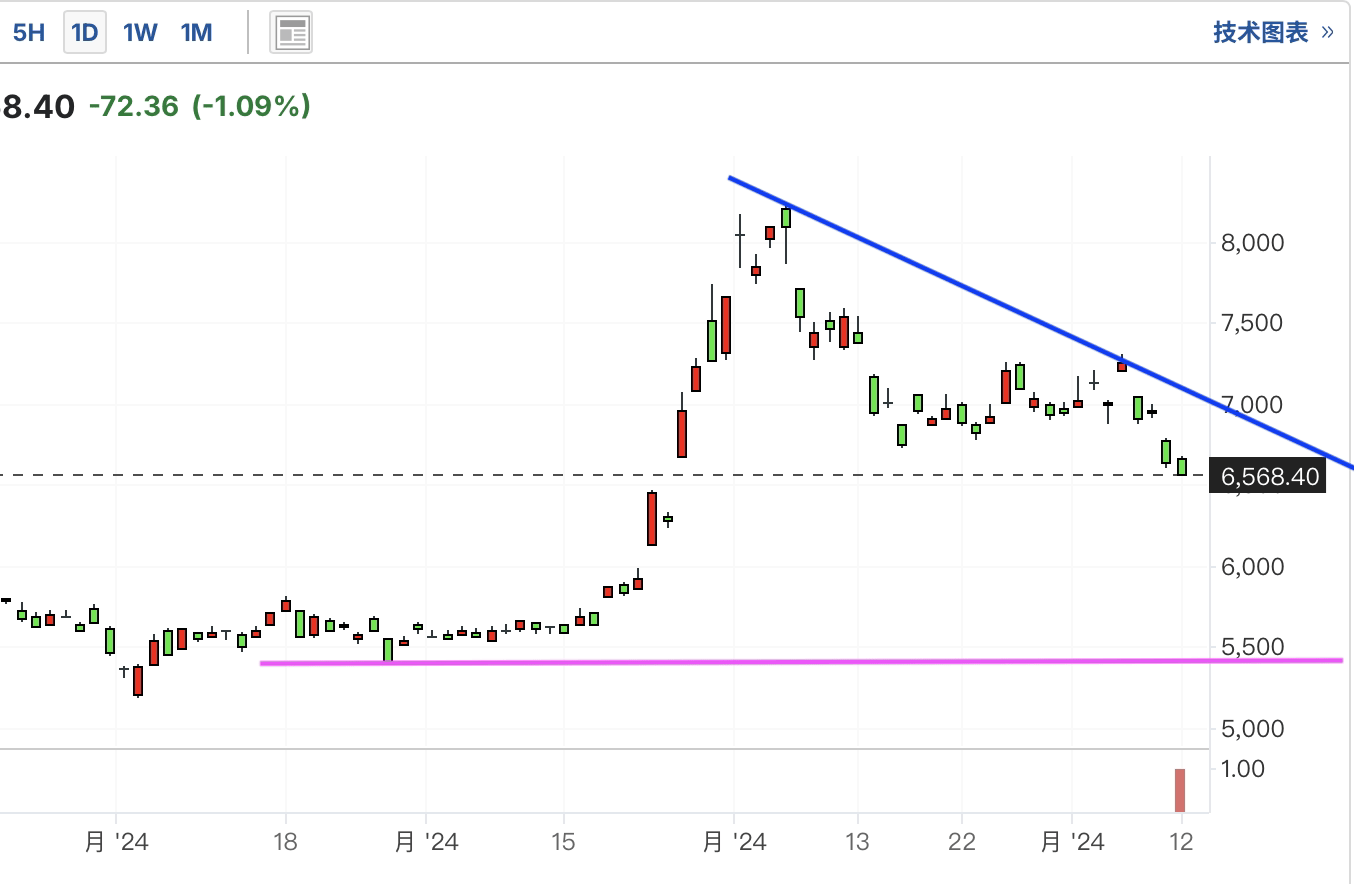Image resolution: width=1354 pixels, height=884 pixels.
Task: Click the 6,000 price axis label
Action: click(1252, 567)
